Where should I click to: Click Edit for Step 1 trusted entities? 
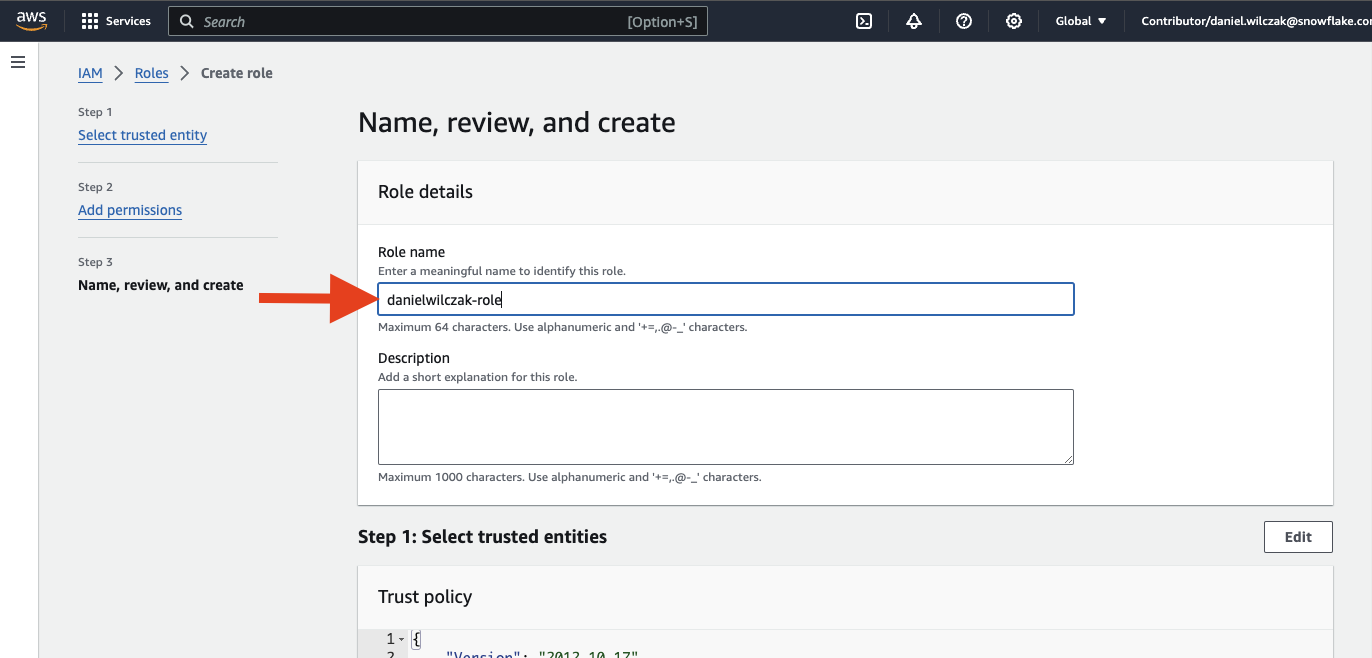point(1298,537)
